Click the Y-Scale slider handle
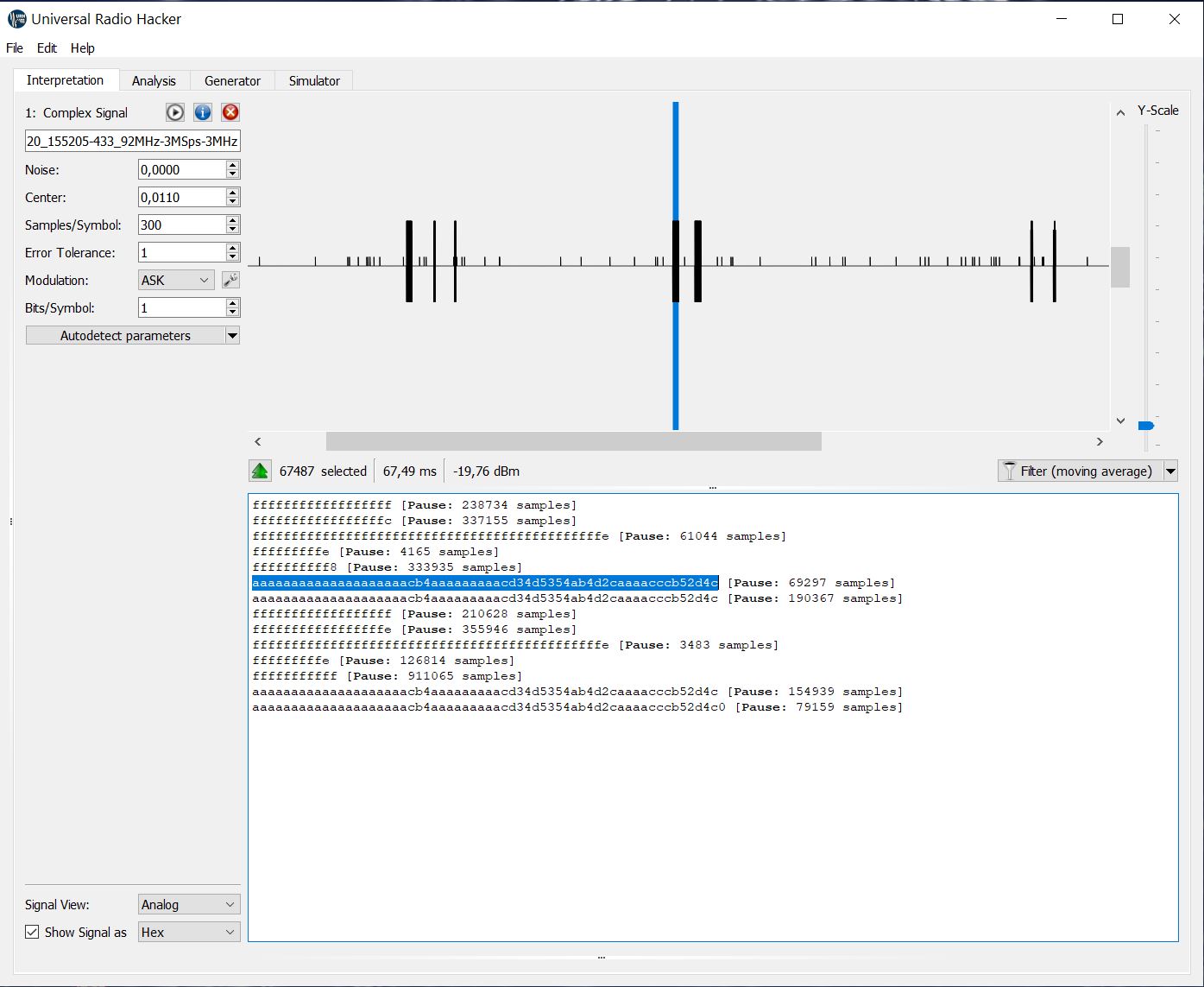This screenshot has height=987, width=1204. point(1146,426)
